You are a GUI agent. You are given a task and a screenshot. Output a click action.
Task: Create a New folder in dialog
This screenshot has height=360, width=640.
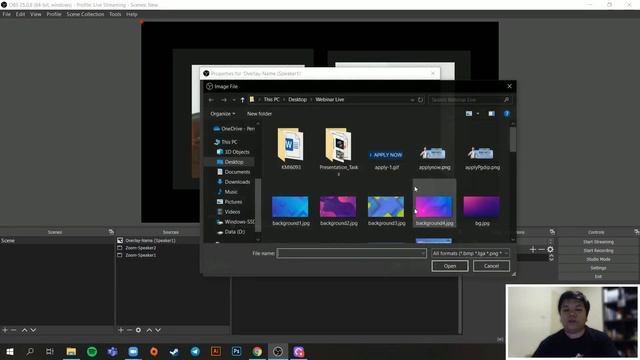pyautogui.click(x=259, y=114)
